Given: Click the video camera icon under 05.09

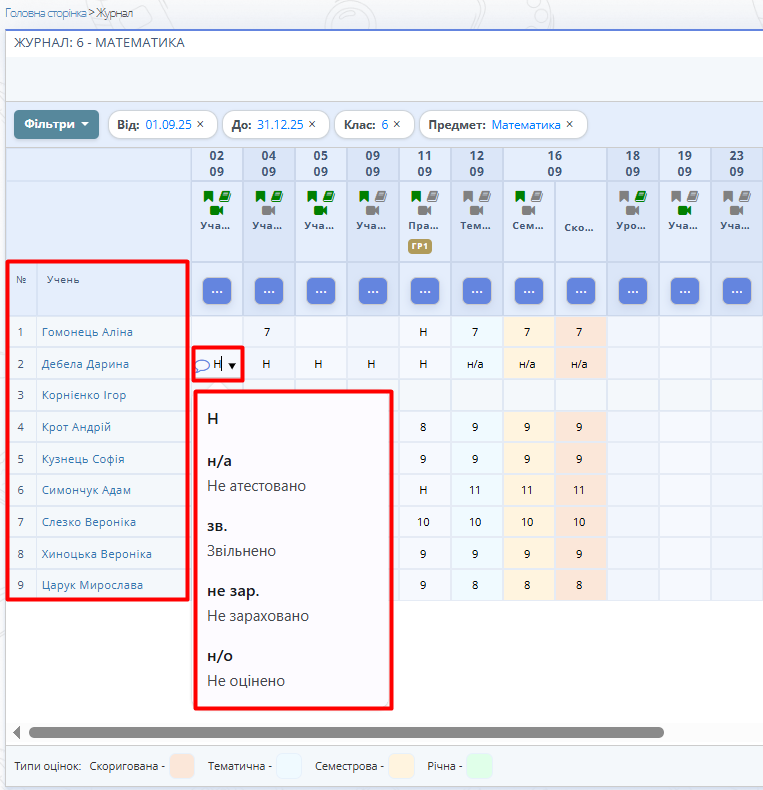Looking at the screenshot, I should [320, 211].
